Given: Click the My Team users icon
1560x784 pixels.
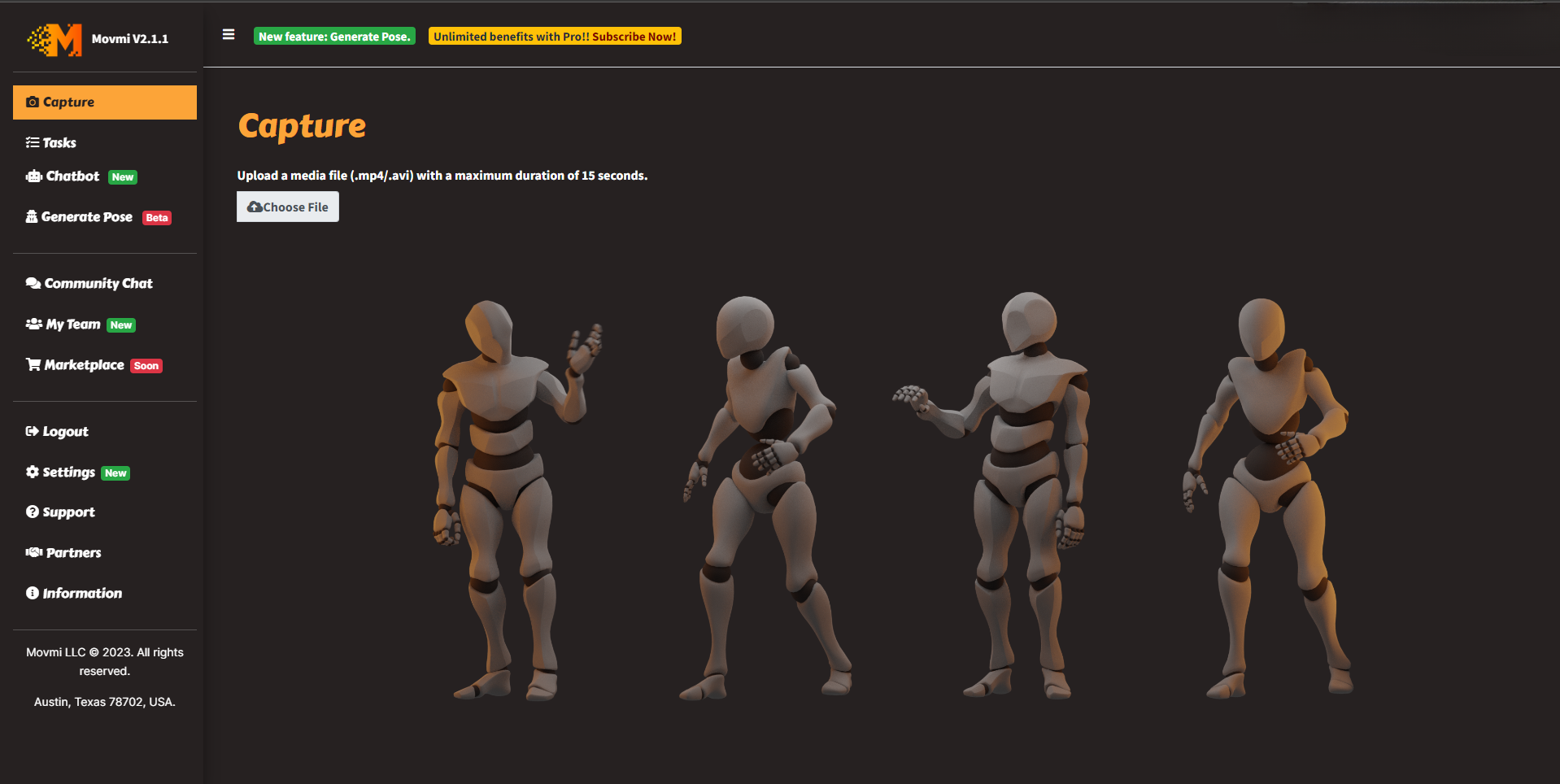Looking at the screenshot, I should (33, 324).
